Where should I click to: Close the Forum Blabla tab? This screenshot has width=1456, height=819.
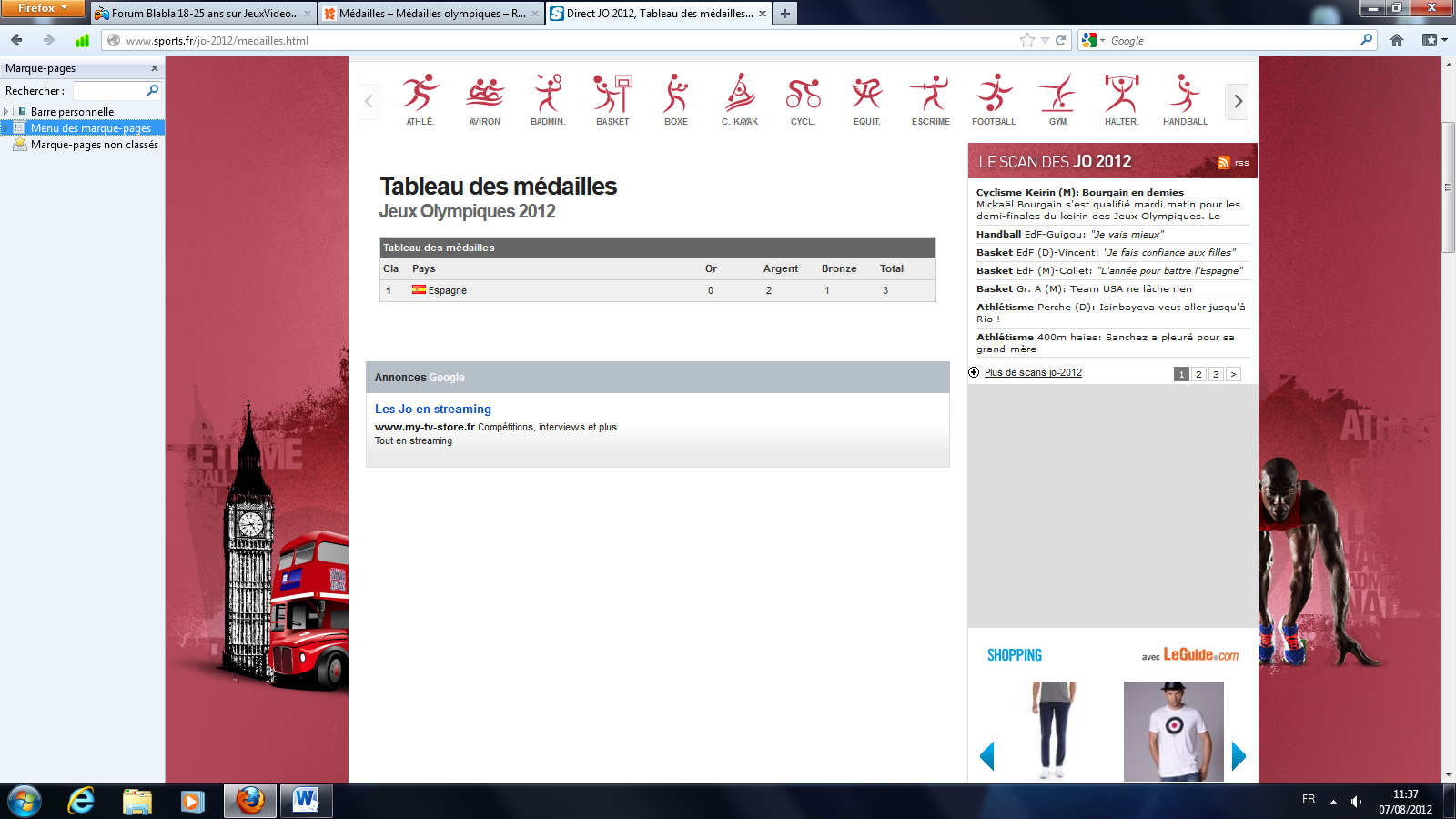click(308, 14)
